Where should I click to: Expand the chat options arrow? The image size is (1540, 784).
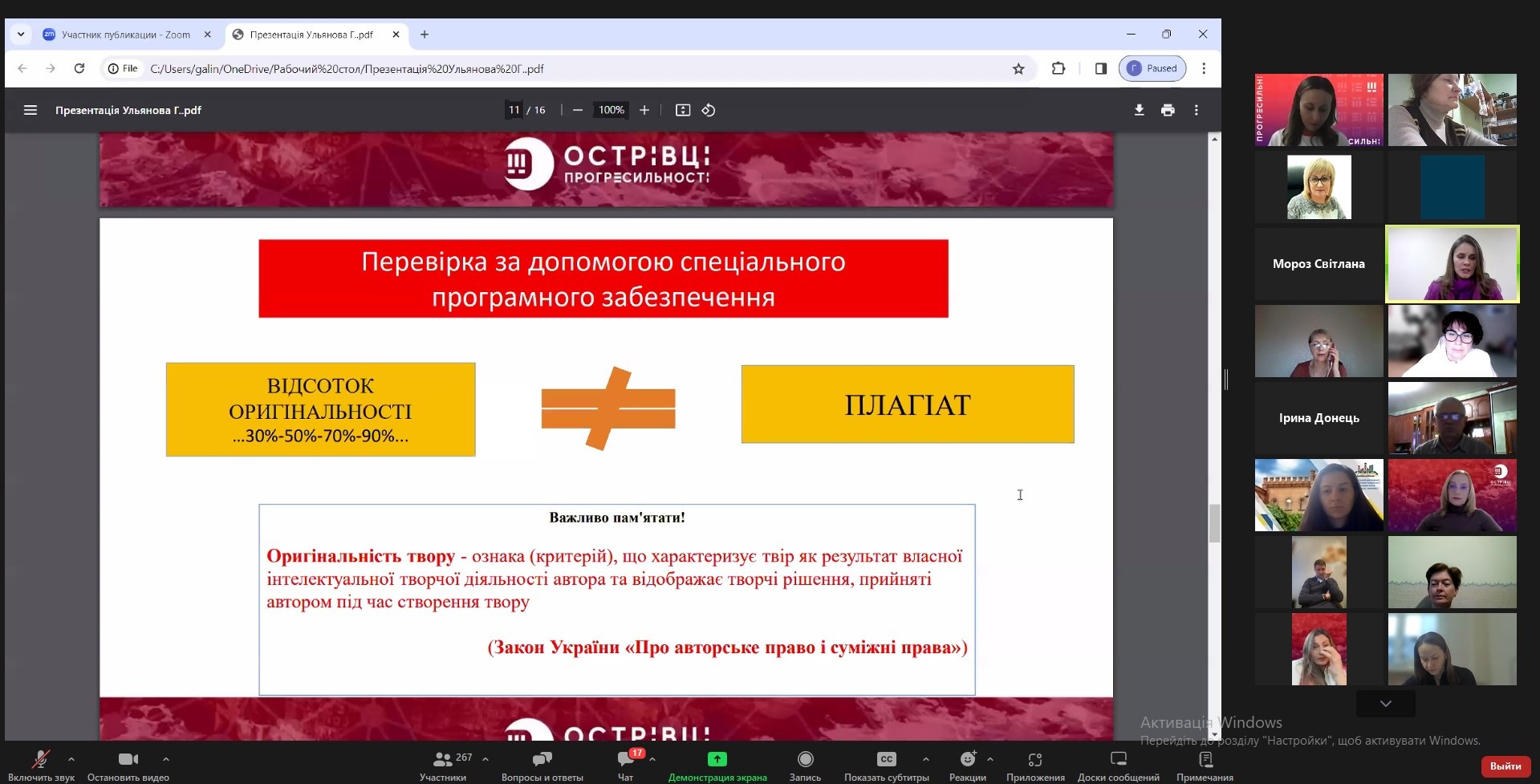tap(652, 758)
